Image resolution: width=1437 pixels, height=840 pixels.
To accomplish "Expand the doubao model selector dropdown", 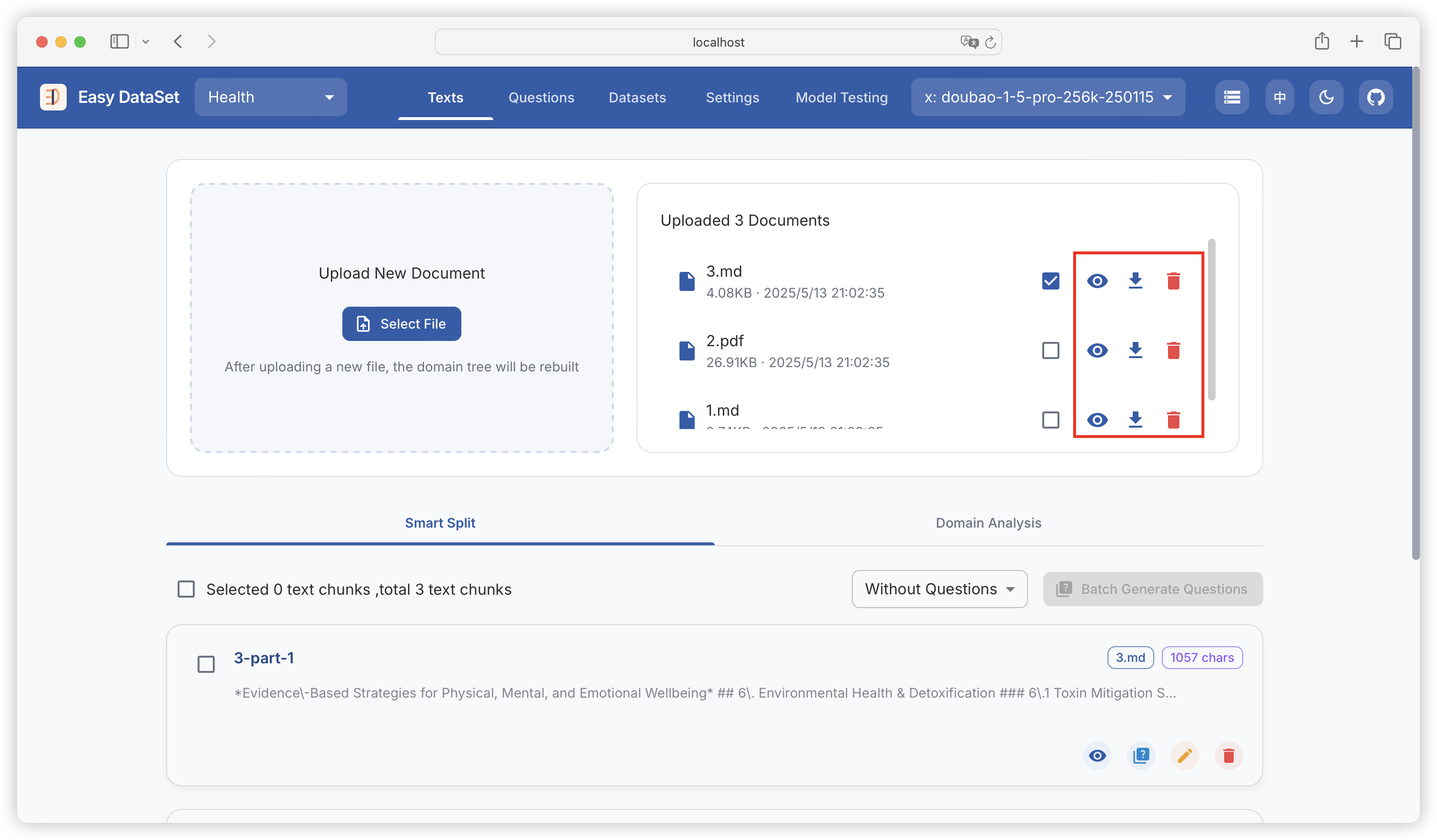I will click(1048, 98).
